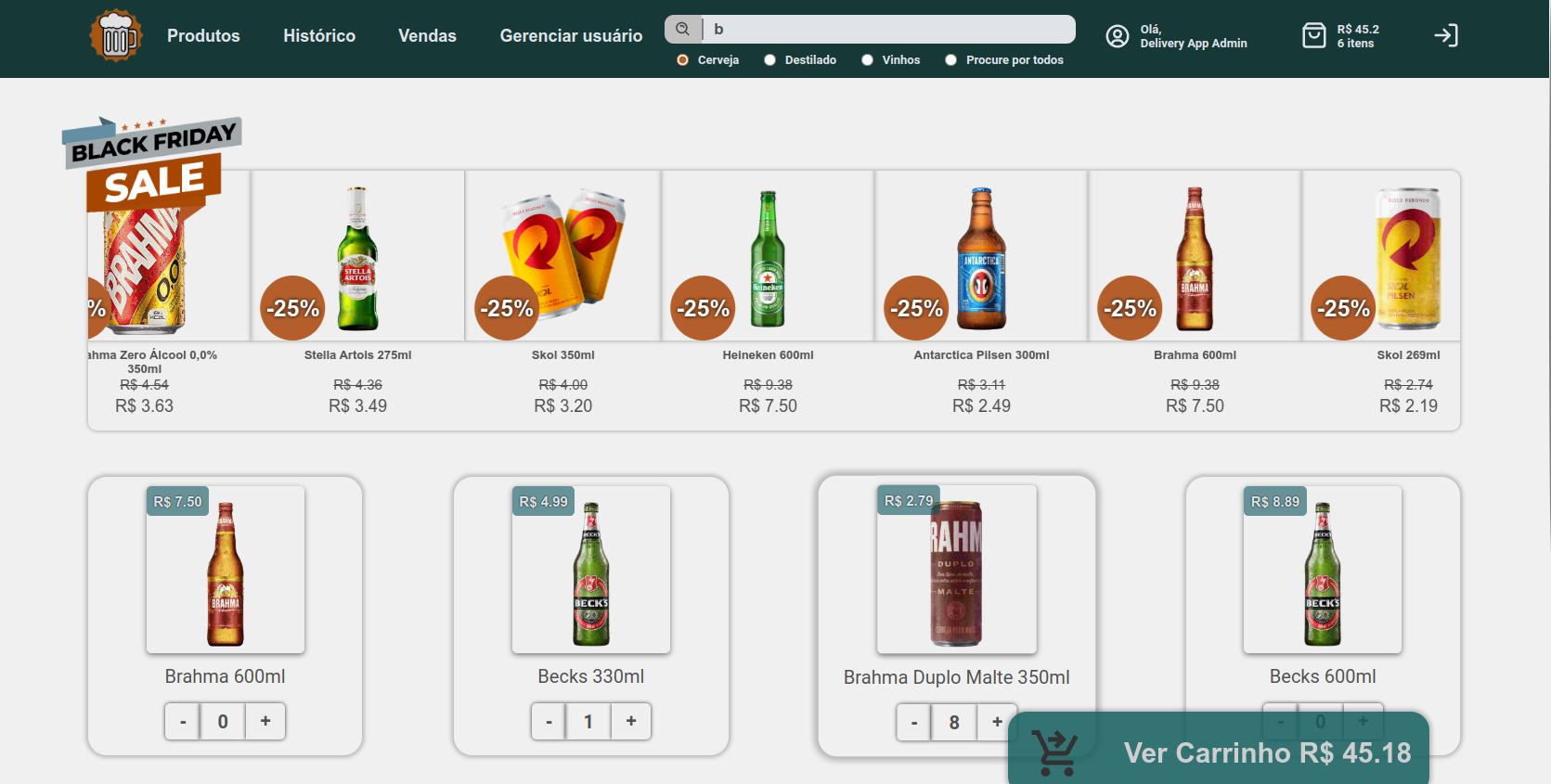
Task: Select the Destilado radio filter
Action: coord(769,59)
